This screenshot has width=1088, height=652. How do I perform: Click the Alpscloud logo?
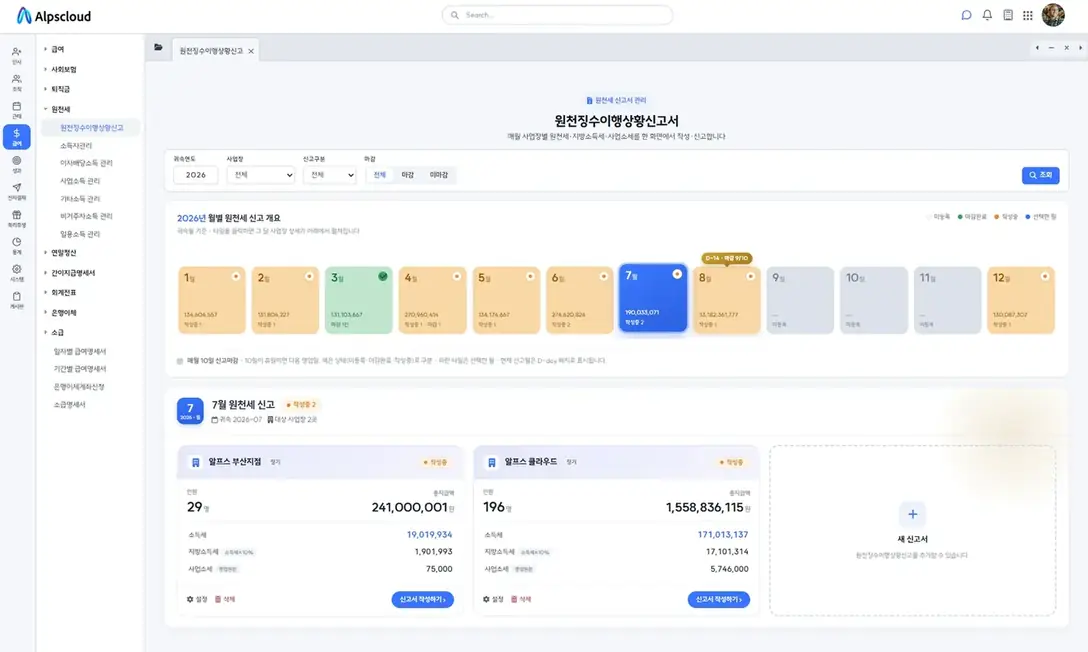pyautogui.click(x=53, y=15)
